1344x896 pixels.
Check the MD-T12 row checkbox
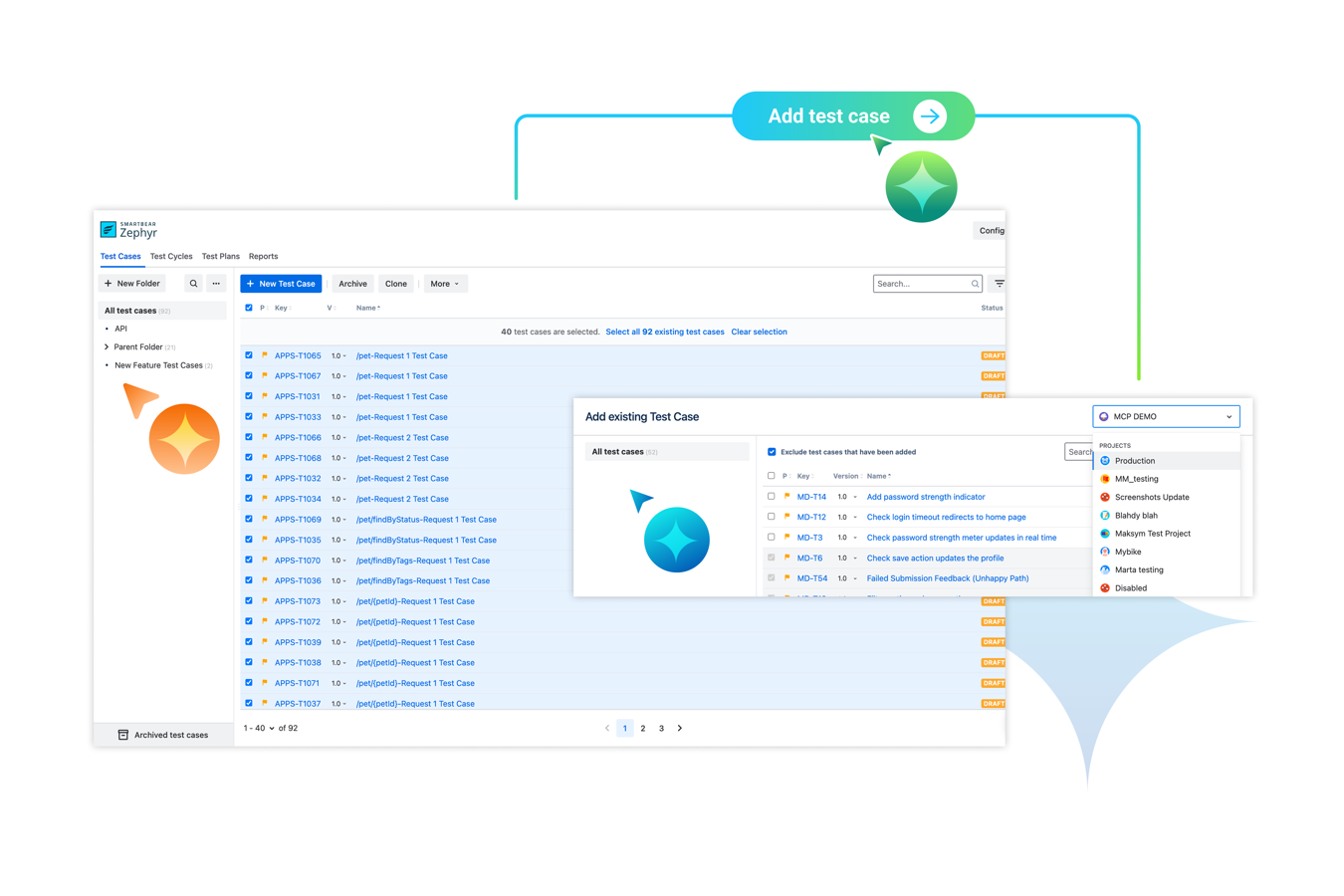(x=771, y=517)
